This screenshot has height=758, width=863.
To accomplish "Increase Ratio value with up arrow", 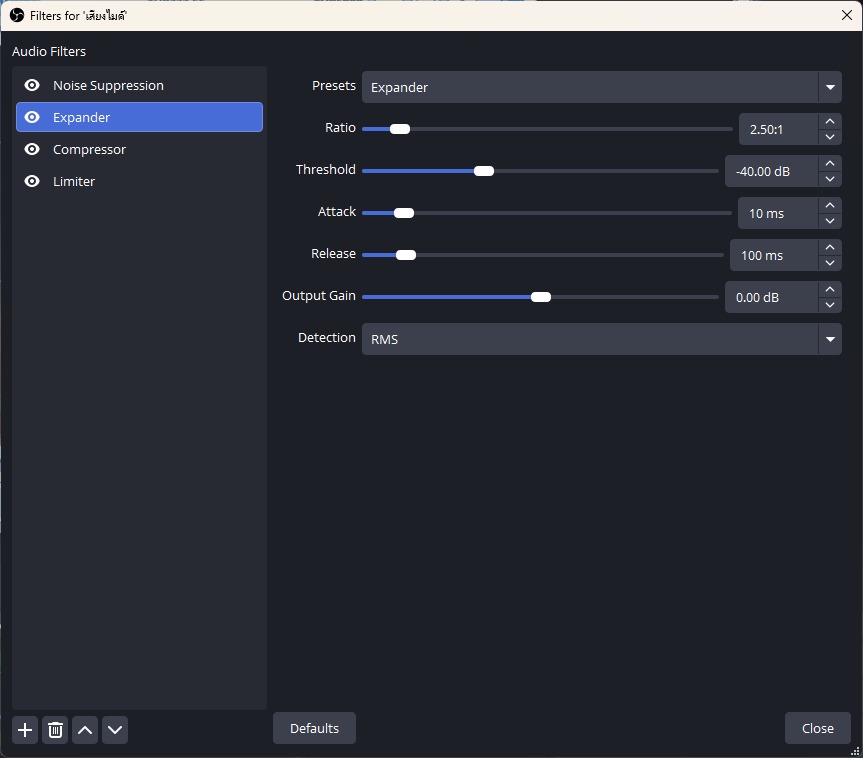I will point(830,122).
